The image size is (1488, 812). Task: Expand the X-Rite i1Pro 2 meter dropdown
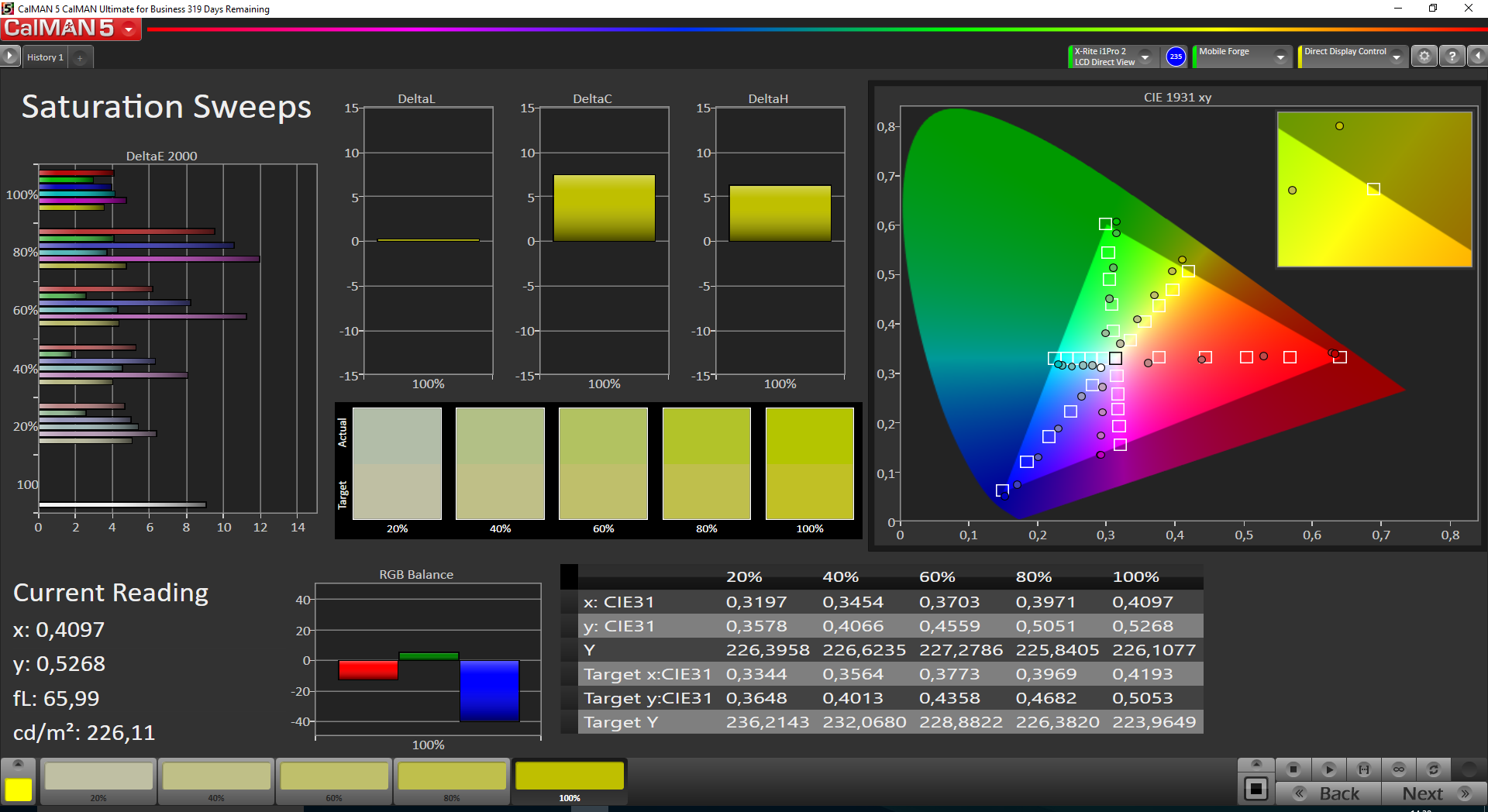click(x=1145, y=57)
